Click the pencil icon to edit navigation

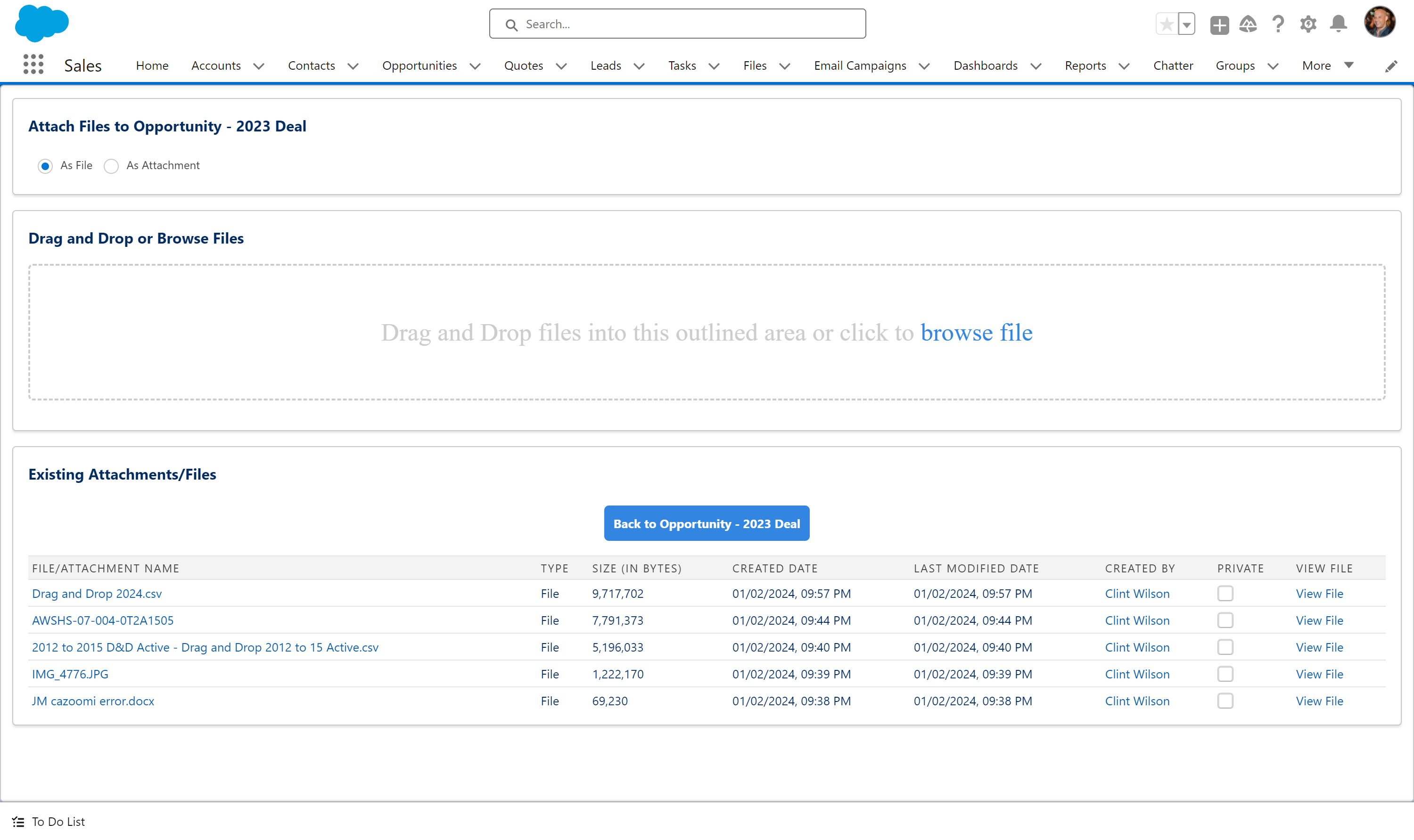(1391, 66)
